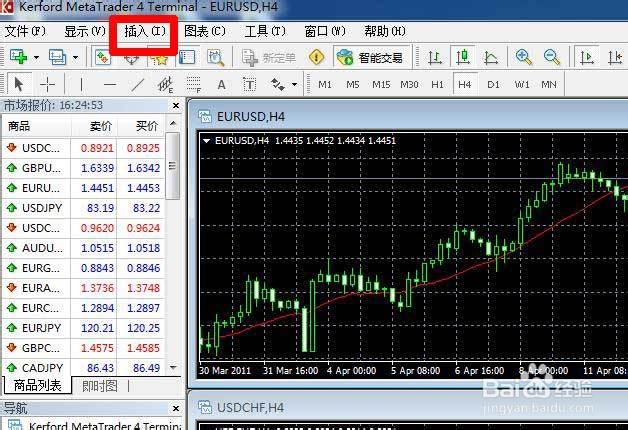The width and height of the screenshot is (628, 430).
Task: Click the 商品 column header
Action: click(x=37, y=126)
